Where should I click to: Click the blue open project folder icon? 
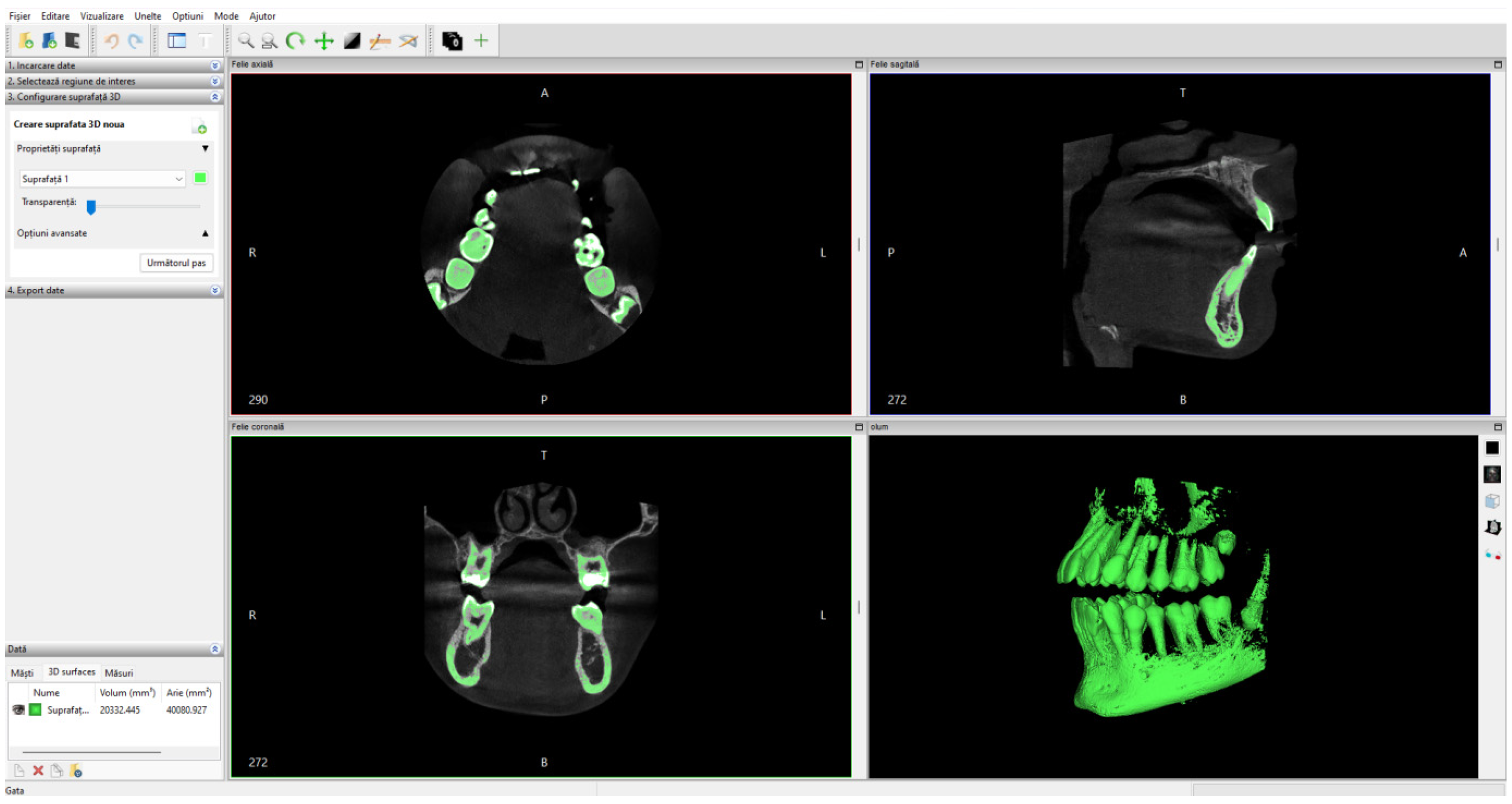49,40
